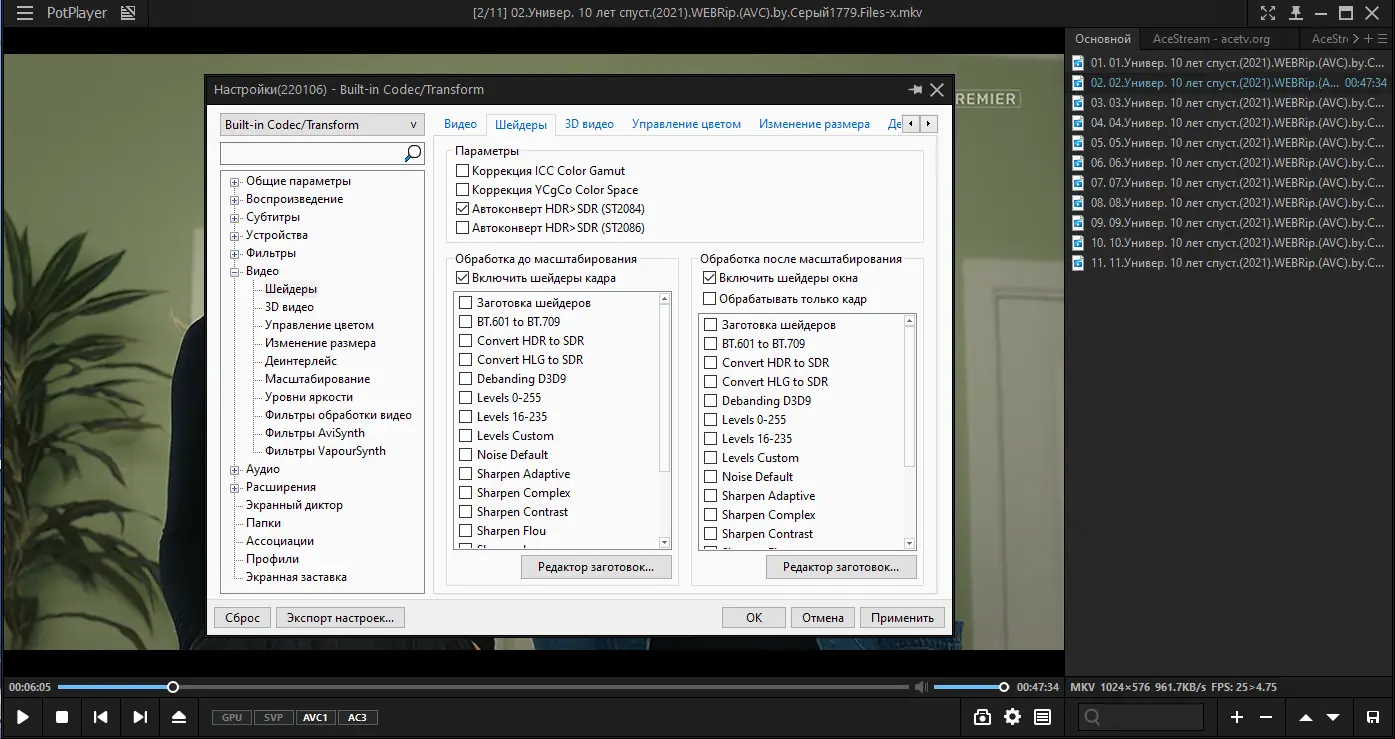The height and width of the screenshot is (739, 1395).
Task: Toggle the playlist panel icon
Action: pyautogui.click(x=1043, y=717)
